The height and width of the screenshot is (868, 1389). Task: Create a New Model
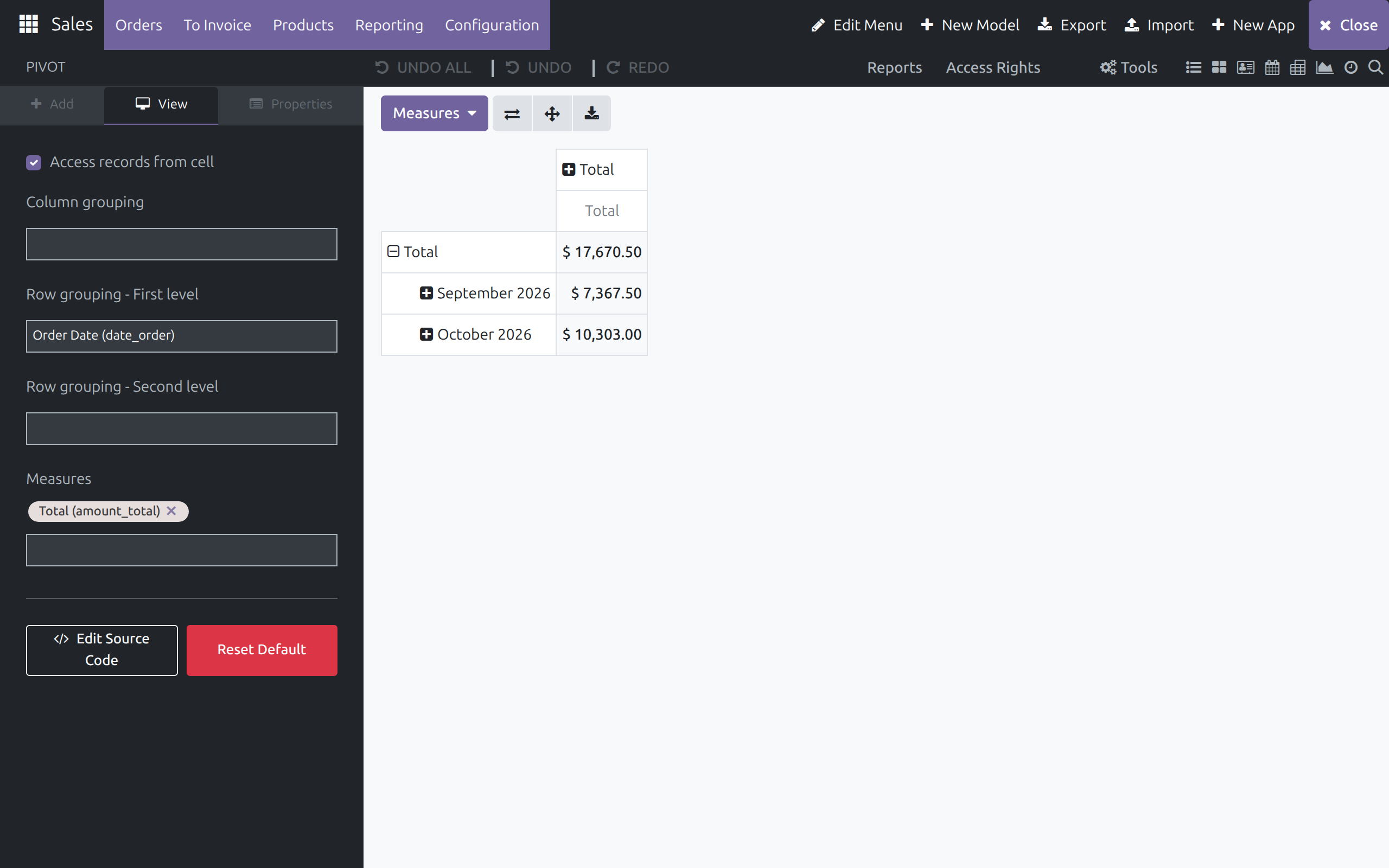point(970,25)
